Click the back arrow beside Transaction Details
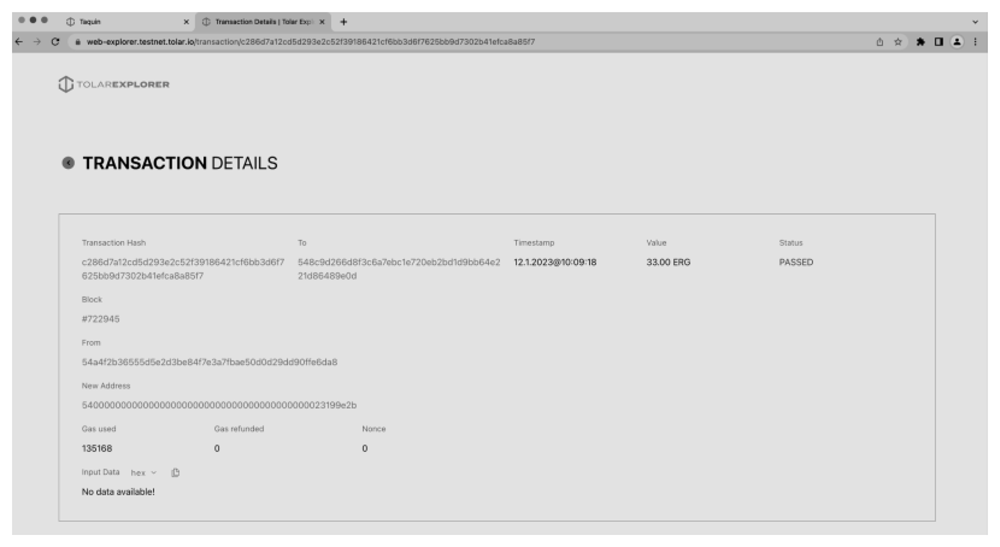The image size is (1000, 547). pos(68,163)
